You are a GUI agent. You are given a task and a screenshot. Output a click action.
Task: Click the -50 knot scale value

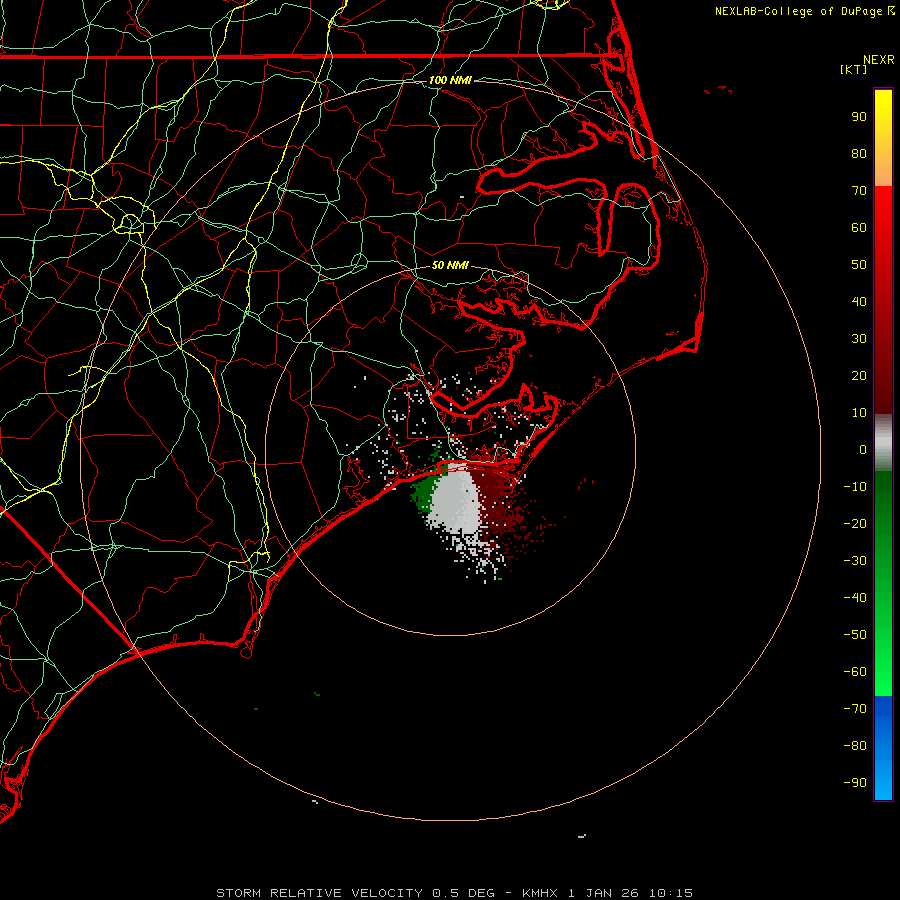(x=855, y=635)
